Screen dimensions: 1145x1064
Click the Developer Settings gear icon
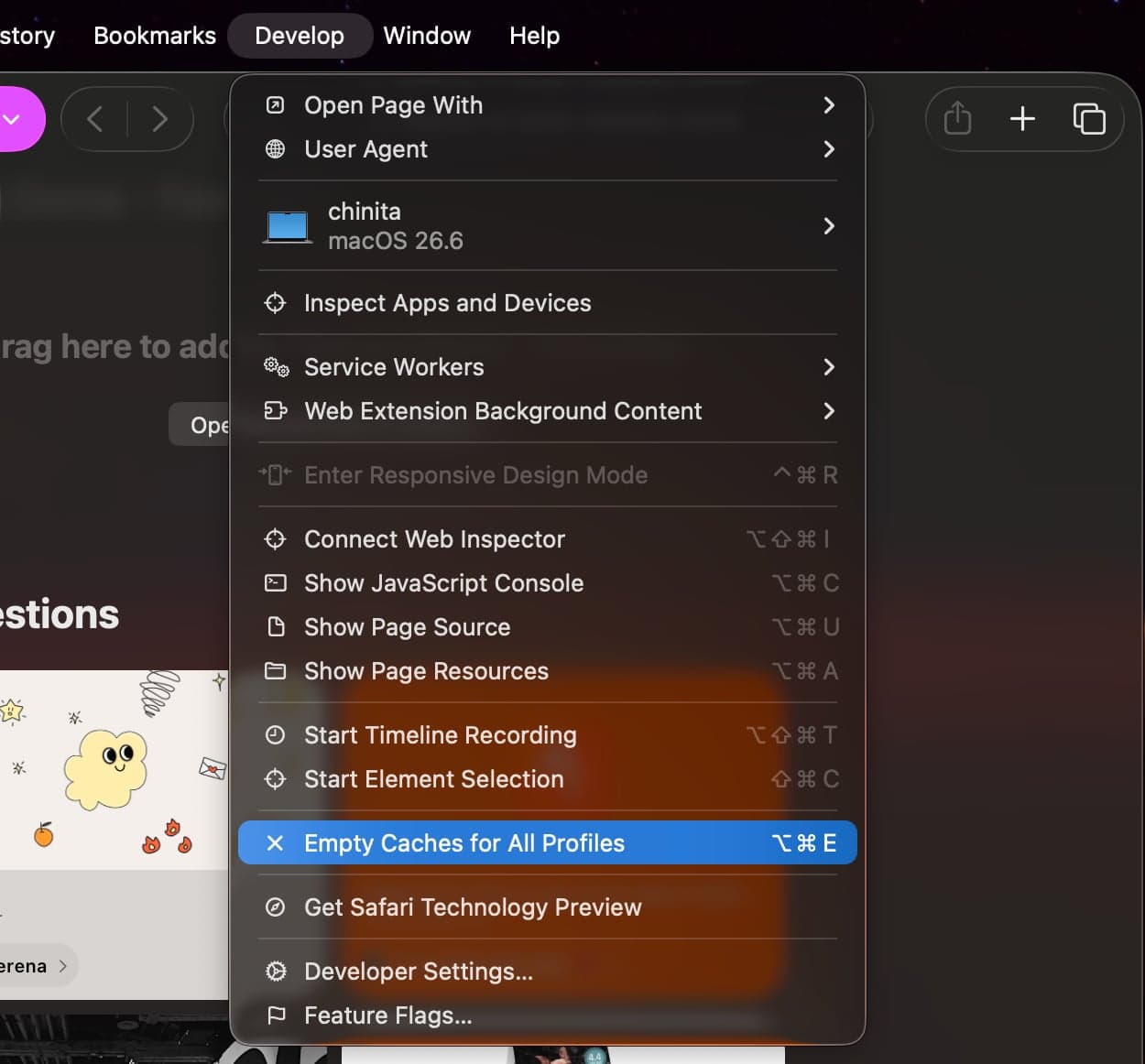[x=275, y=972]
